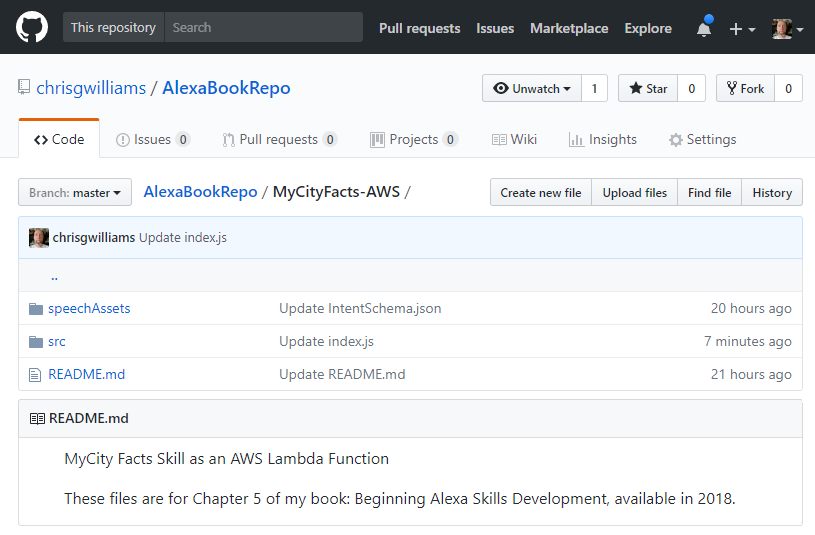This screenshot has height=535, width=815.
Task: Switch to the Insights tab
Action: pyautogui.click(x=602, y=139)
